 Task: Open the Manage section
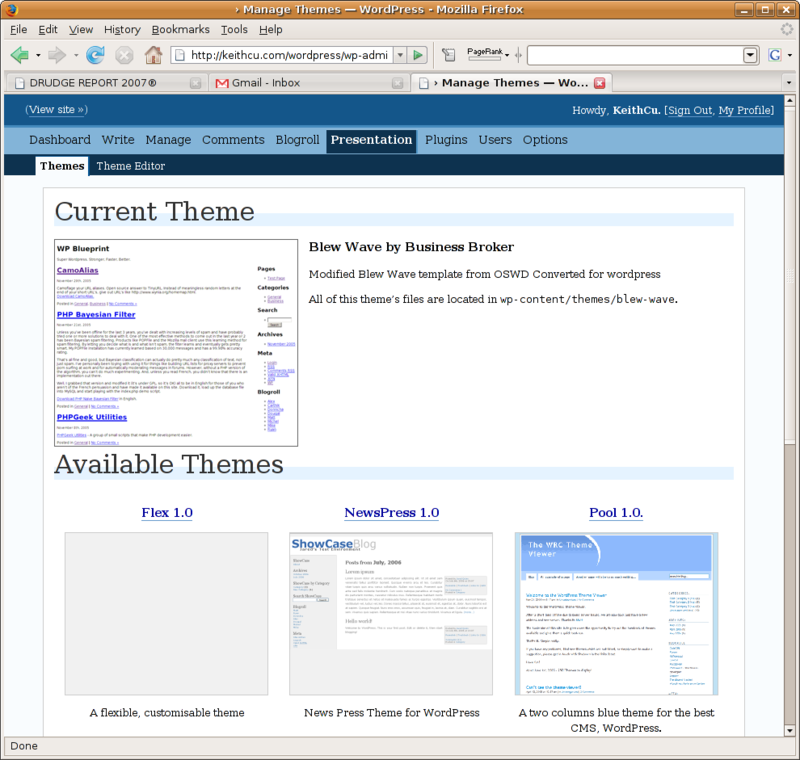[168, 140]
